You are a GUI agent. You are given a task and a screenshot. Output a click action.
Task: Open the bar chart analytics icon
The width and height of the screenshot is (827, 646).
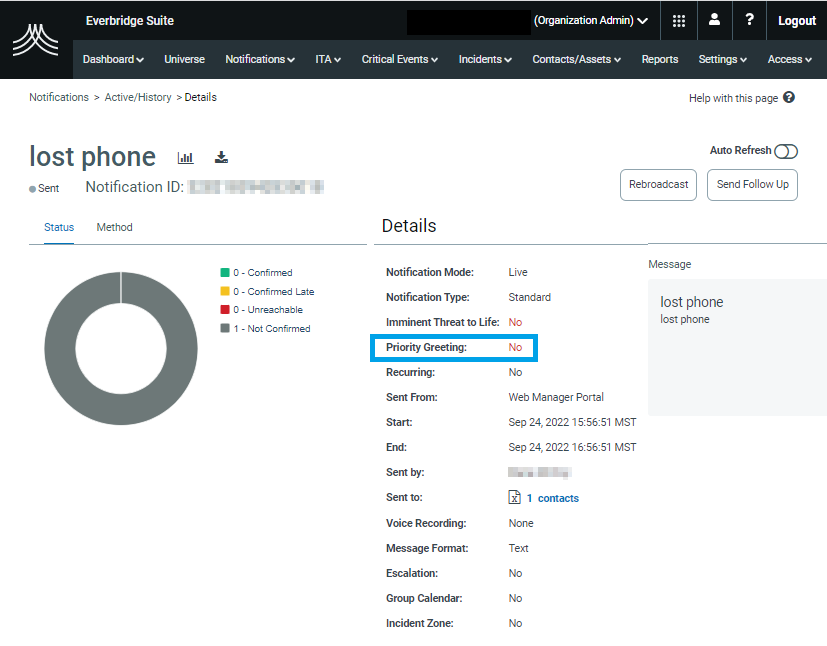pos(186,157)
